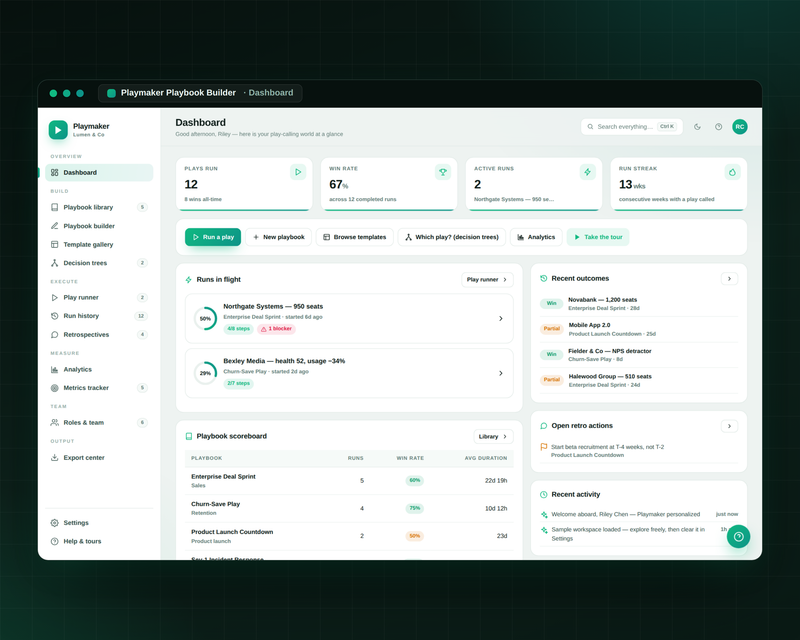Screen dimensions: 800x640
Task: Focus the Search everything field
Action: [x=632, y=127]
